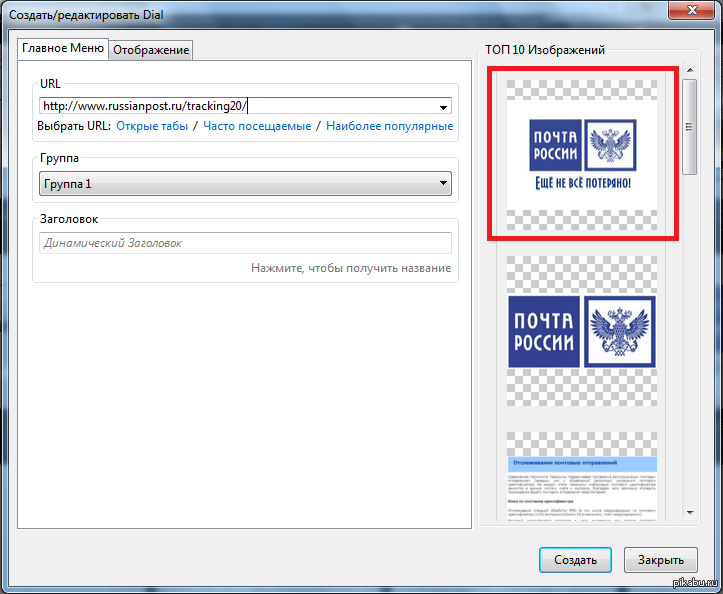
Task: Pick the second Почта России logo image
Action: point(581,331)
